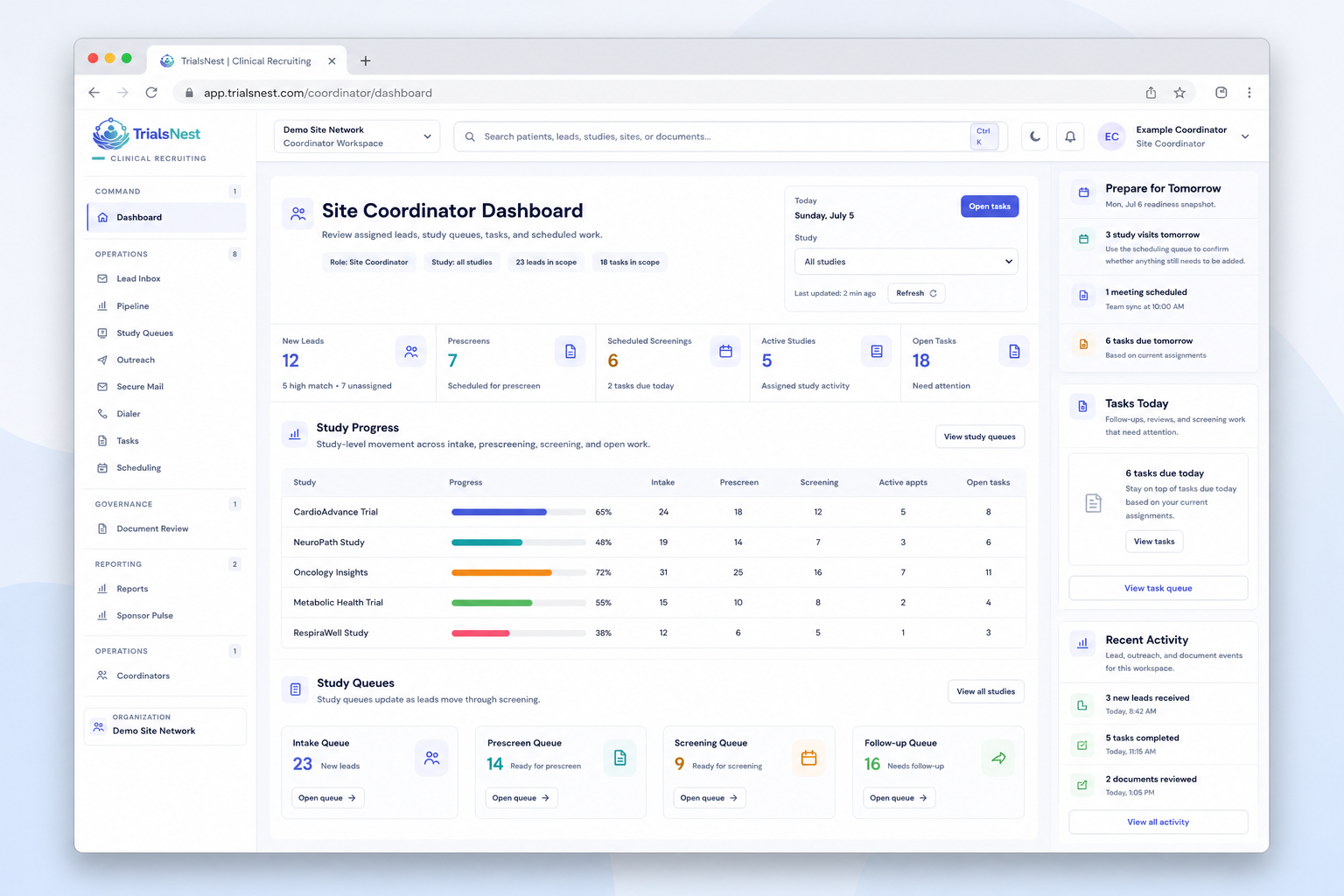1344x896 pixels.
Task: Click View task queue link
Action: pos(1158,588)
